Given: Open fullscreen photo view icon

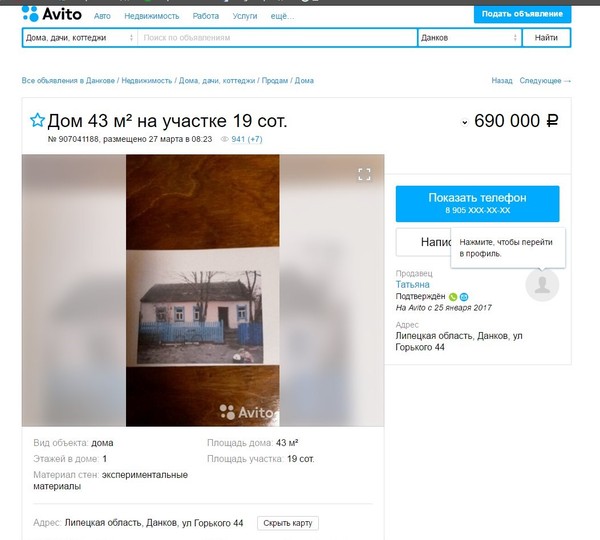Looking at the screenshot, I should pos(364,175).
